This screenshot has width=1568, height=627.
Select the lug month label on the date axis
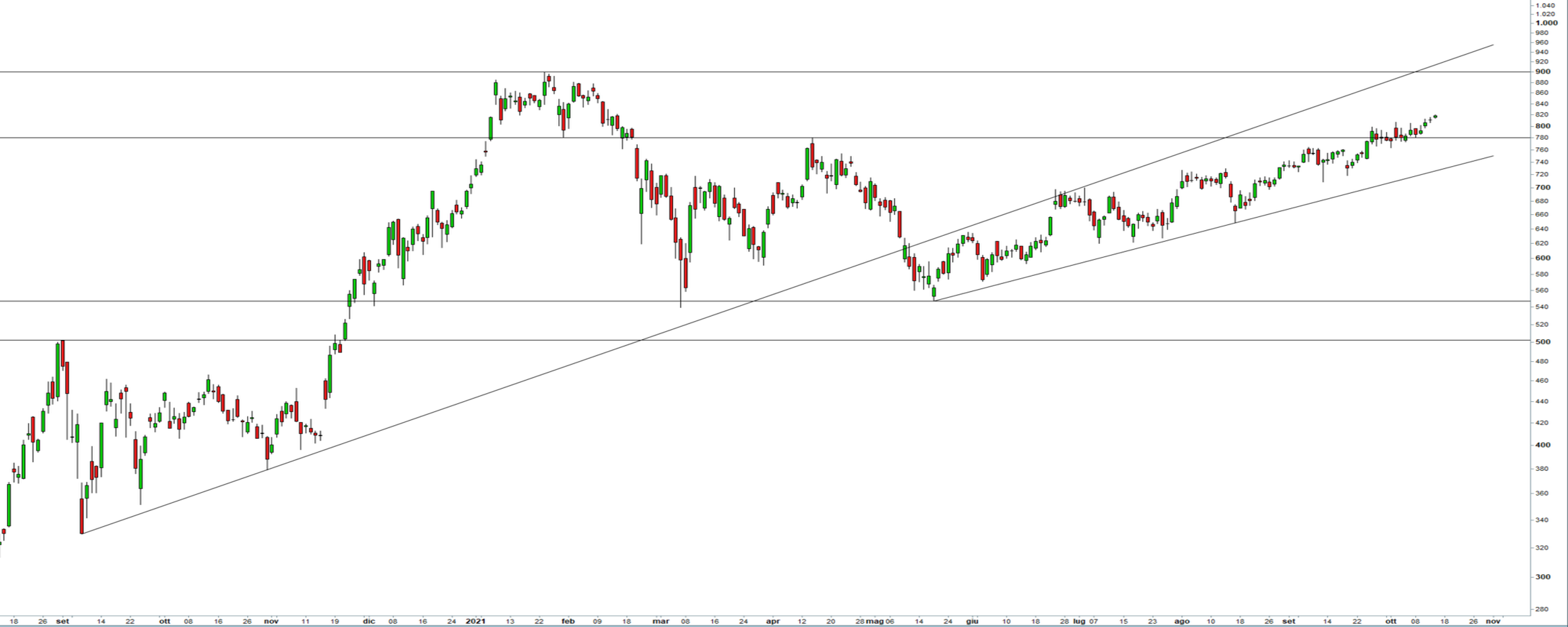[1079, 621]
